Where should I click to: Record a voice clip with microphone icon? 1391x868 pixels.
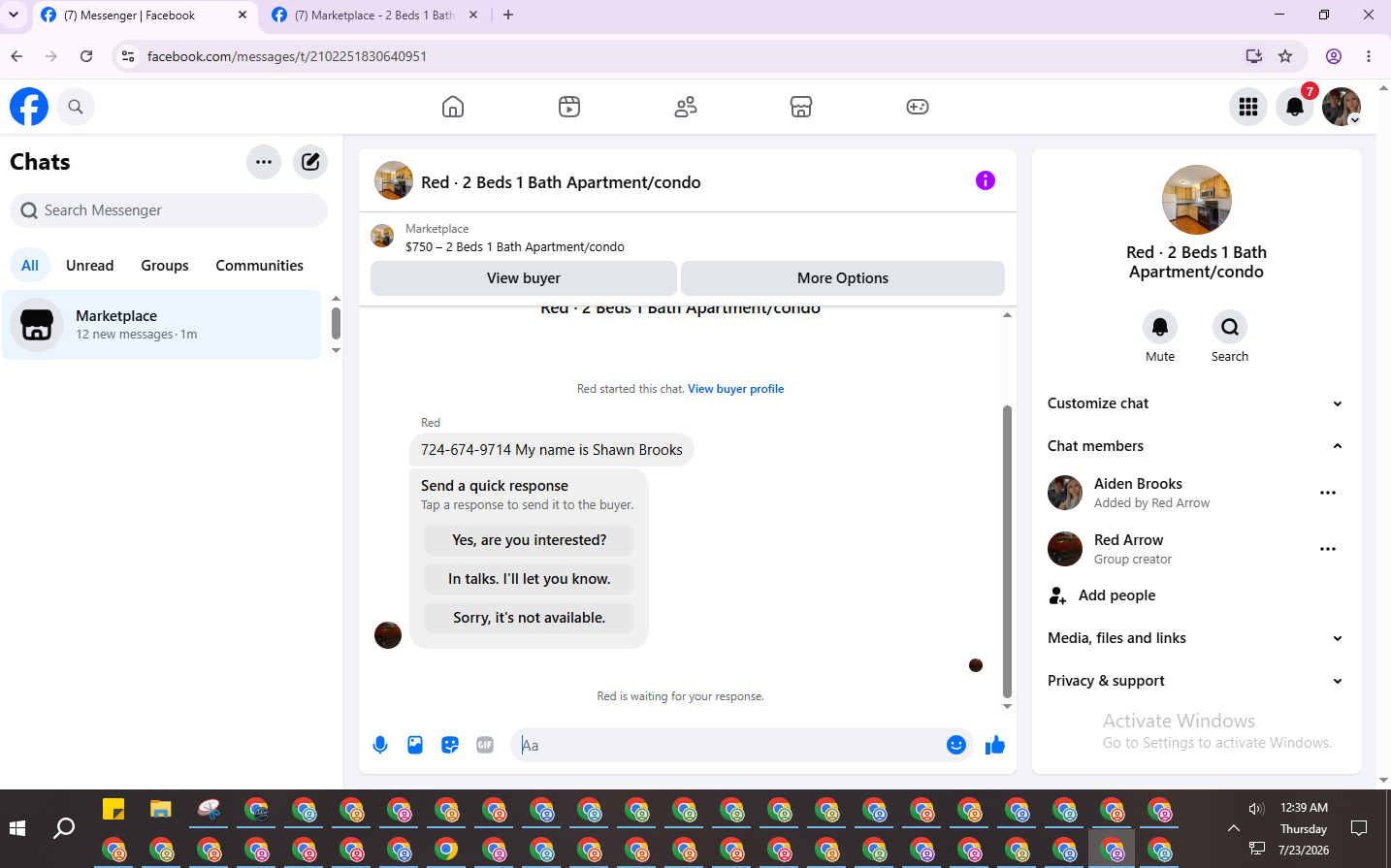(380, 745)
